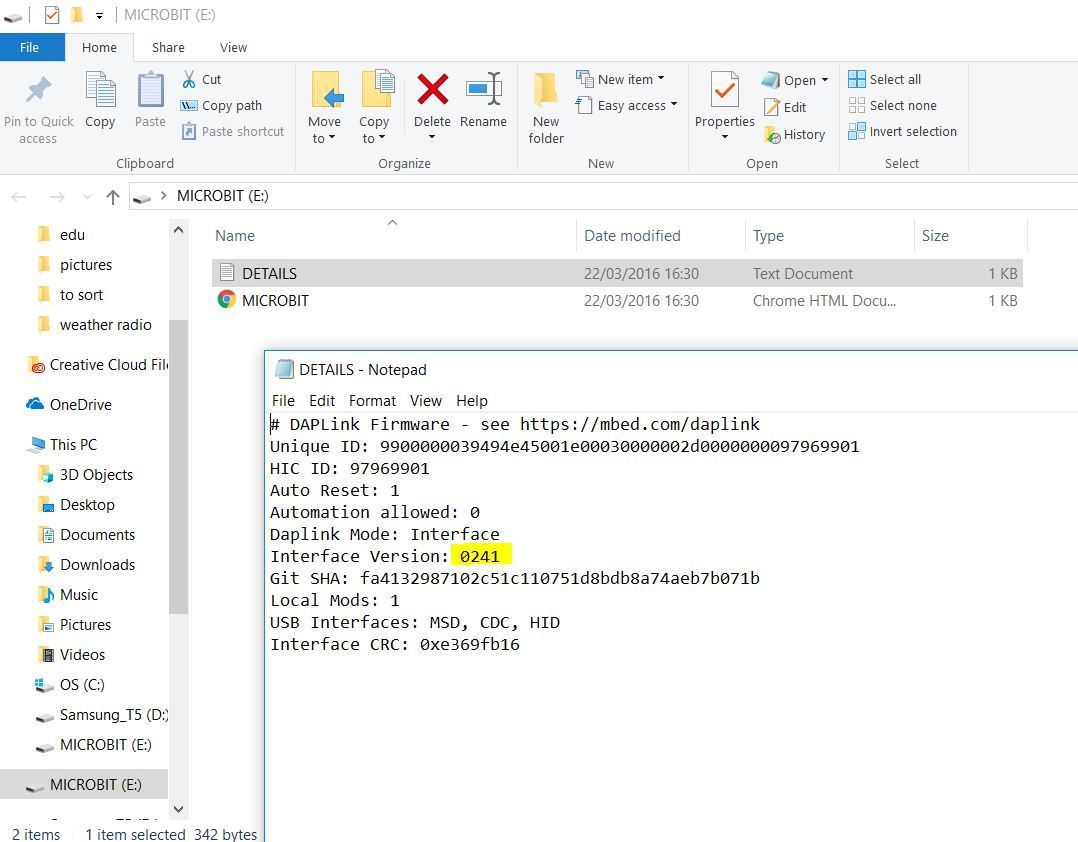Screen dimensions: 1078x842
Task: Click the Back navigation arrow
Action: pos(19,197)
